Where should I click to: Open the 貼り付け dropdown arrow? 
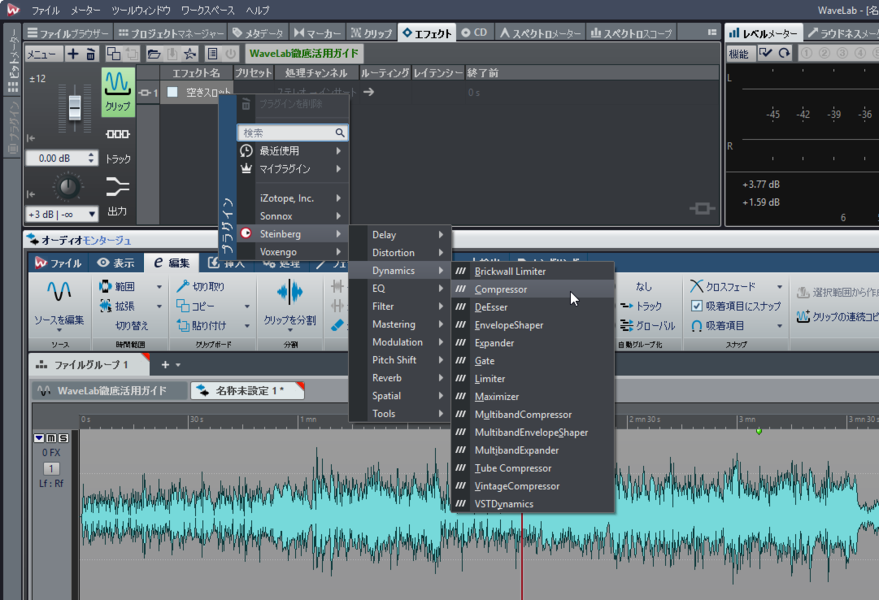pyautogui.click(x=247, y=326)
